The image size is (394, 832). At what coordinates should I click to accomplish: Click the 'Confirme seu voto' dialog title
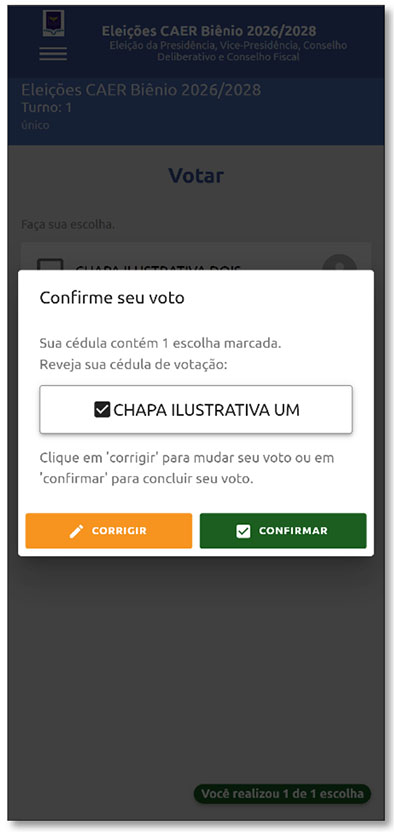pos(112,298)
